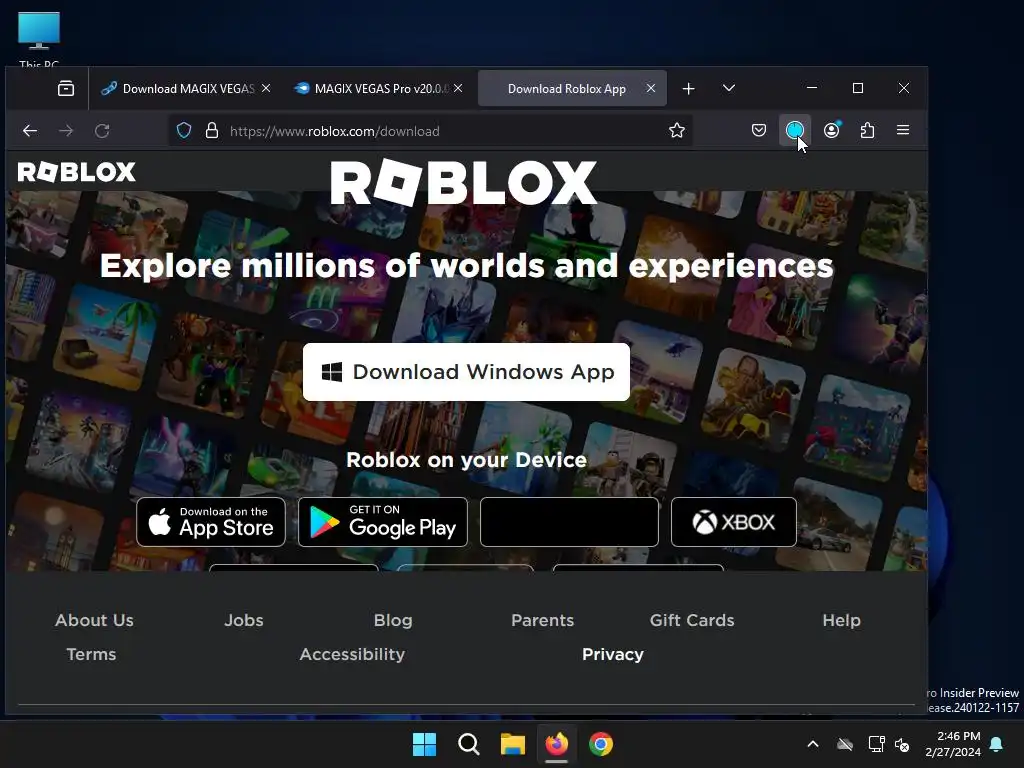Show site security padlock info
The image size is (1024, 768).
click(212, 131)
